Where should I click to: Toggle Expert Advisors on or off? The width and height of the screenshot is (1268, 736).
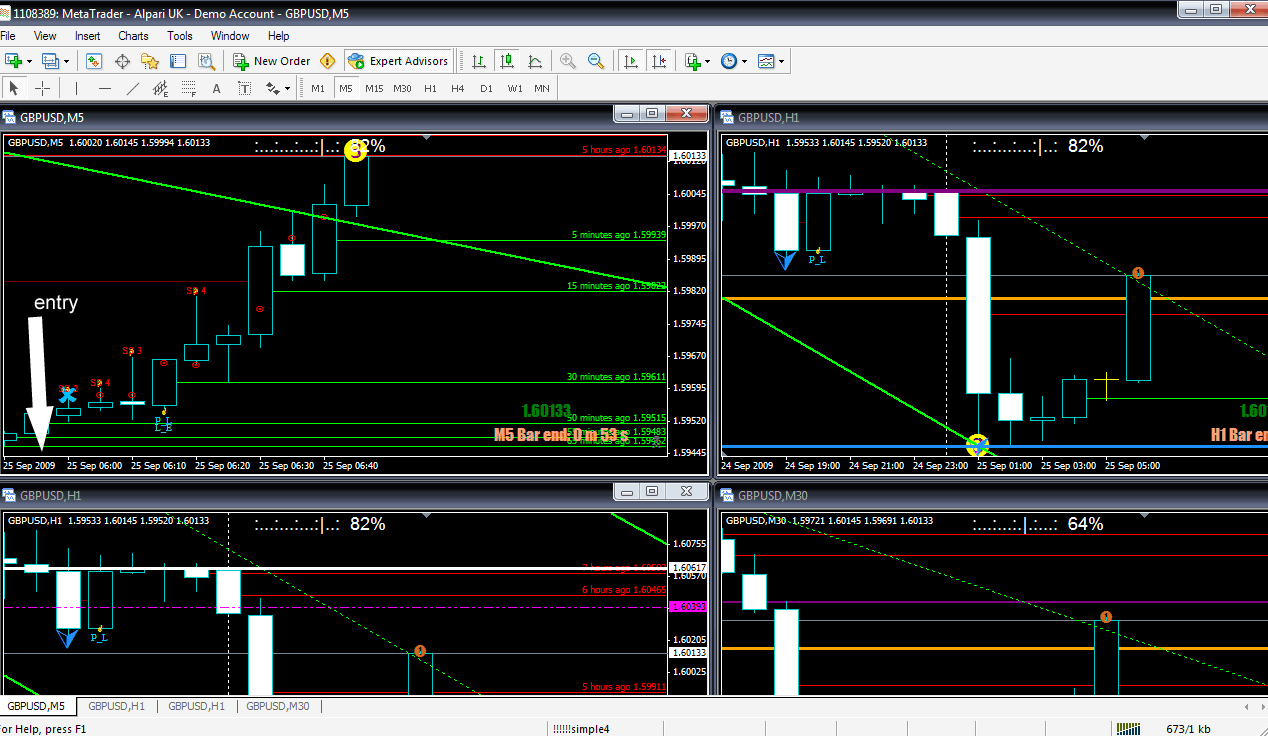point(398,61)
